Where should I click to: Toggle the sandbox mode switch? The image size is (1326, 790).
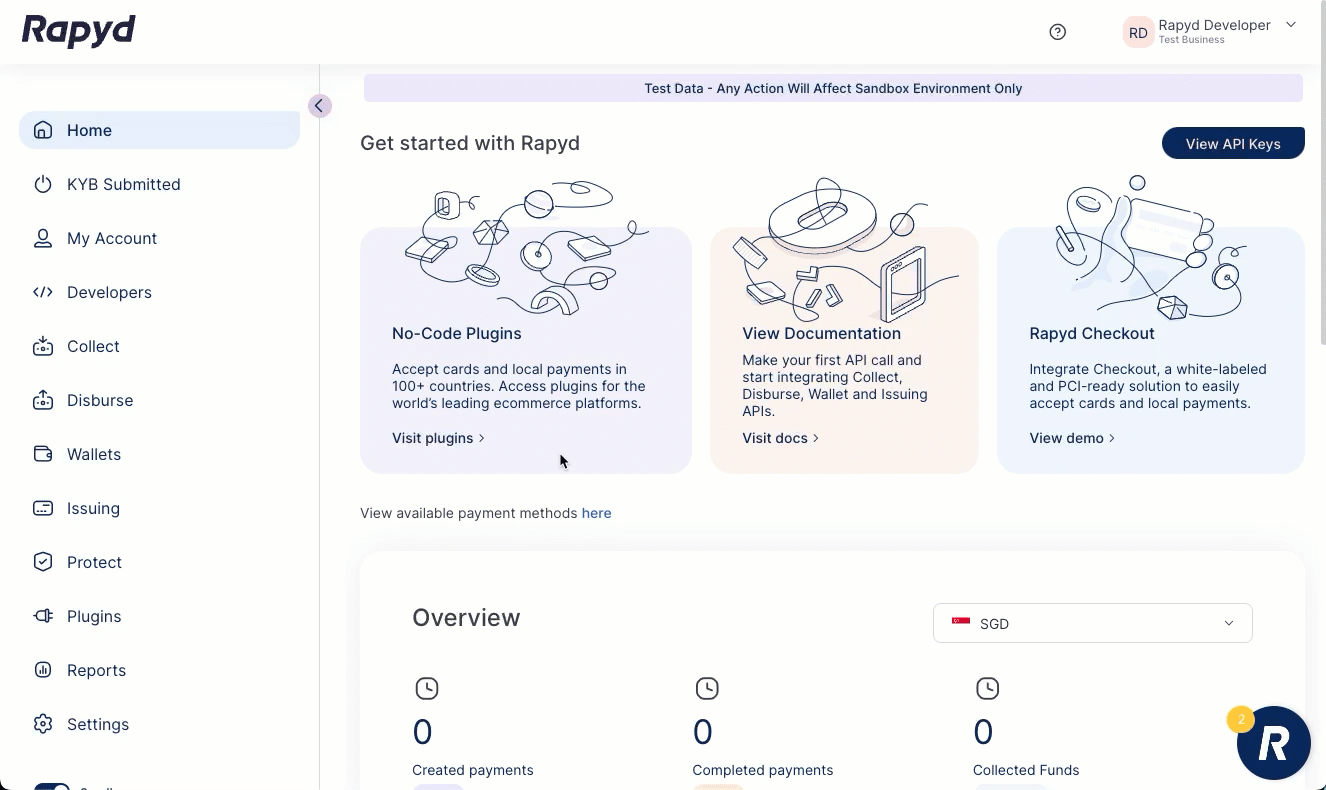pos(52,786)
